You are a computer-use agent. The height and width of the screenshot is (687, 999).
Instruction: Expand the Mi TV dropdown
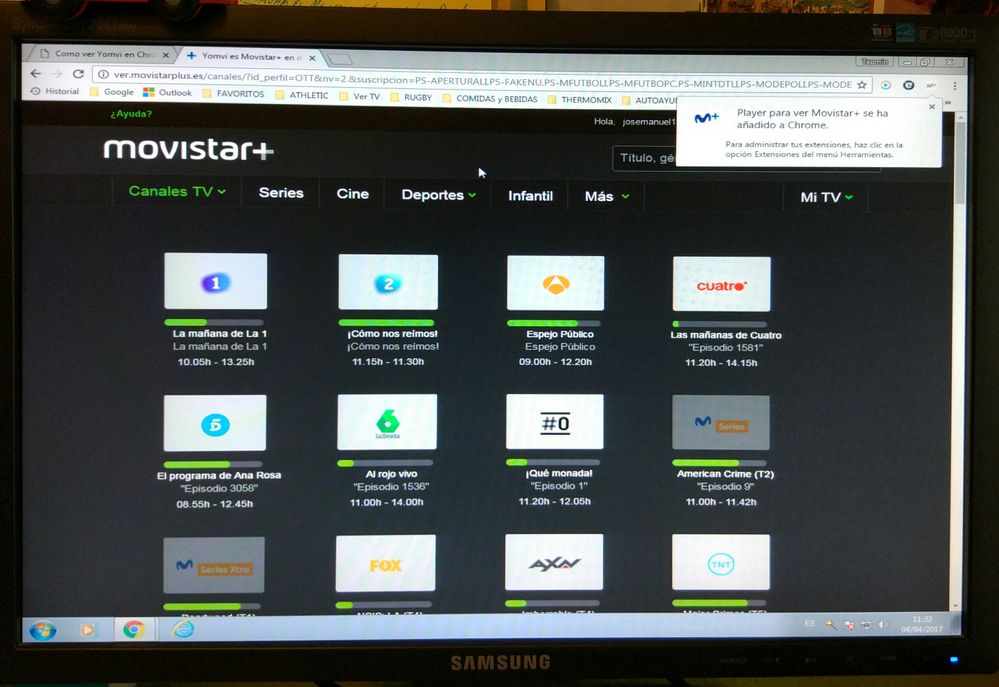tap(826, 197)
